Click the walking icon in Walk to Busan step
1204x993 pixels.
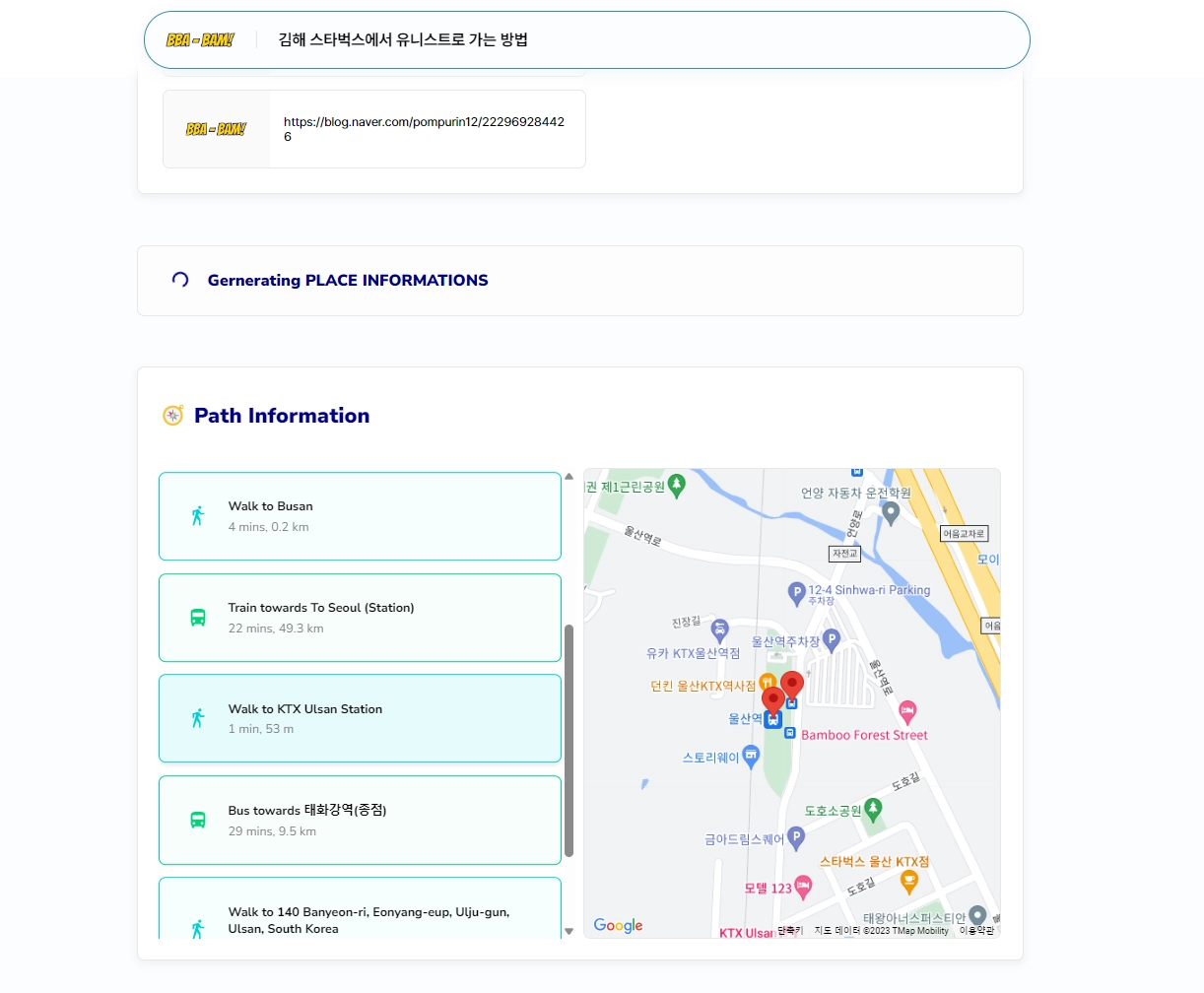coord(198,516)
